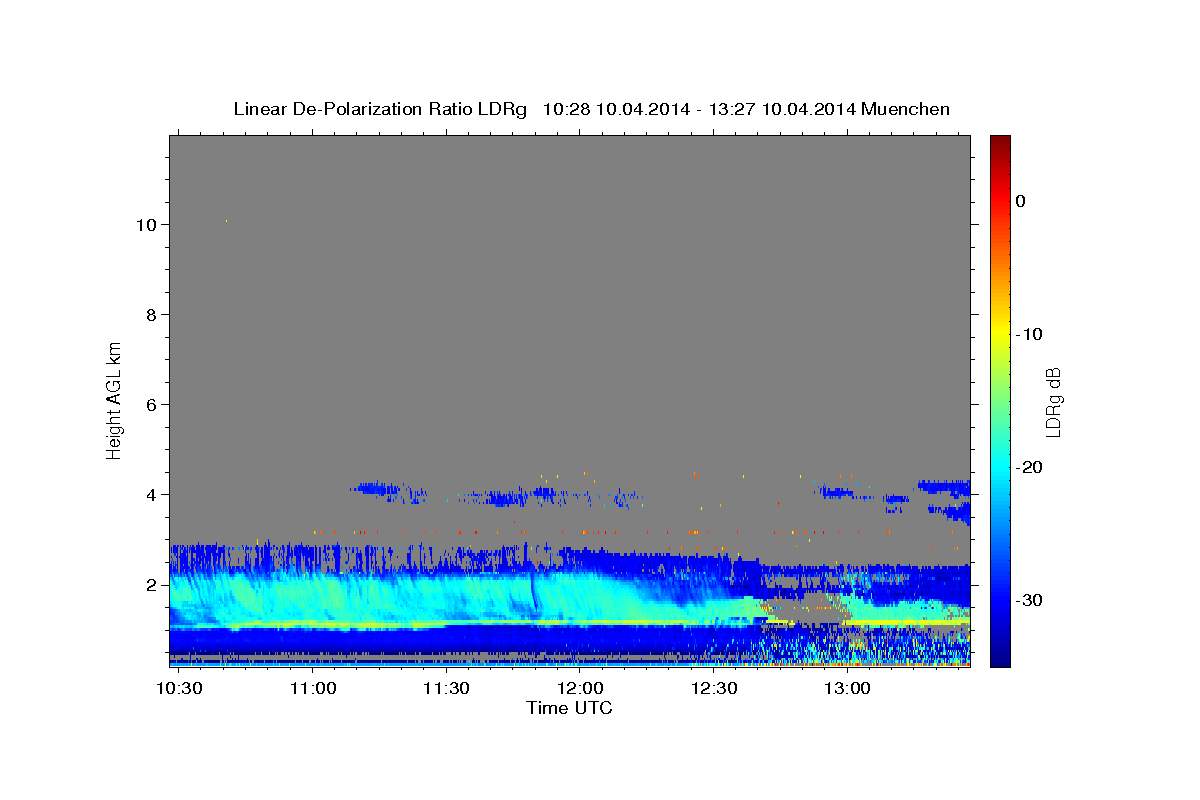Click the height tick label 2

(152, 585)
